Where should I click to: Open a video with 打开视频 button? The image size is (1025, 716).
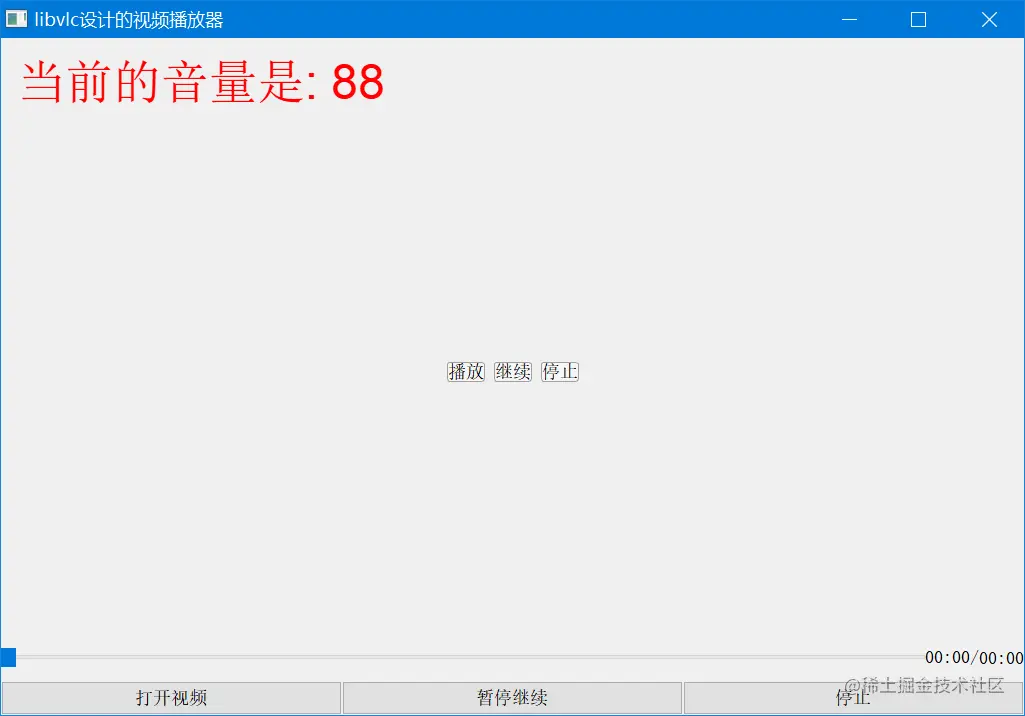click(x=171, y=698)
